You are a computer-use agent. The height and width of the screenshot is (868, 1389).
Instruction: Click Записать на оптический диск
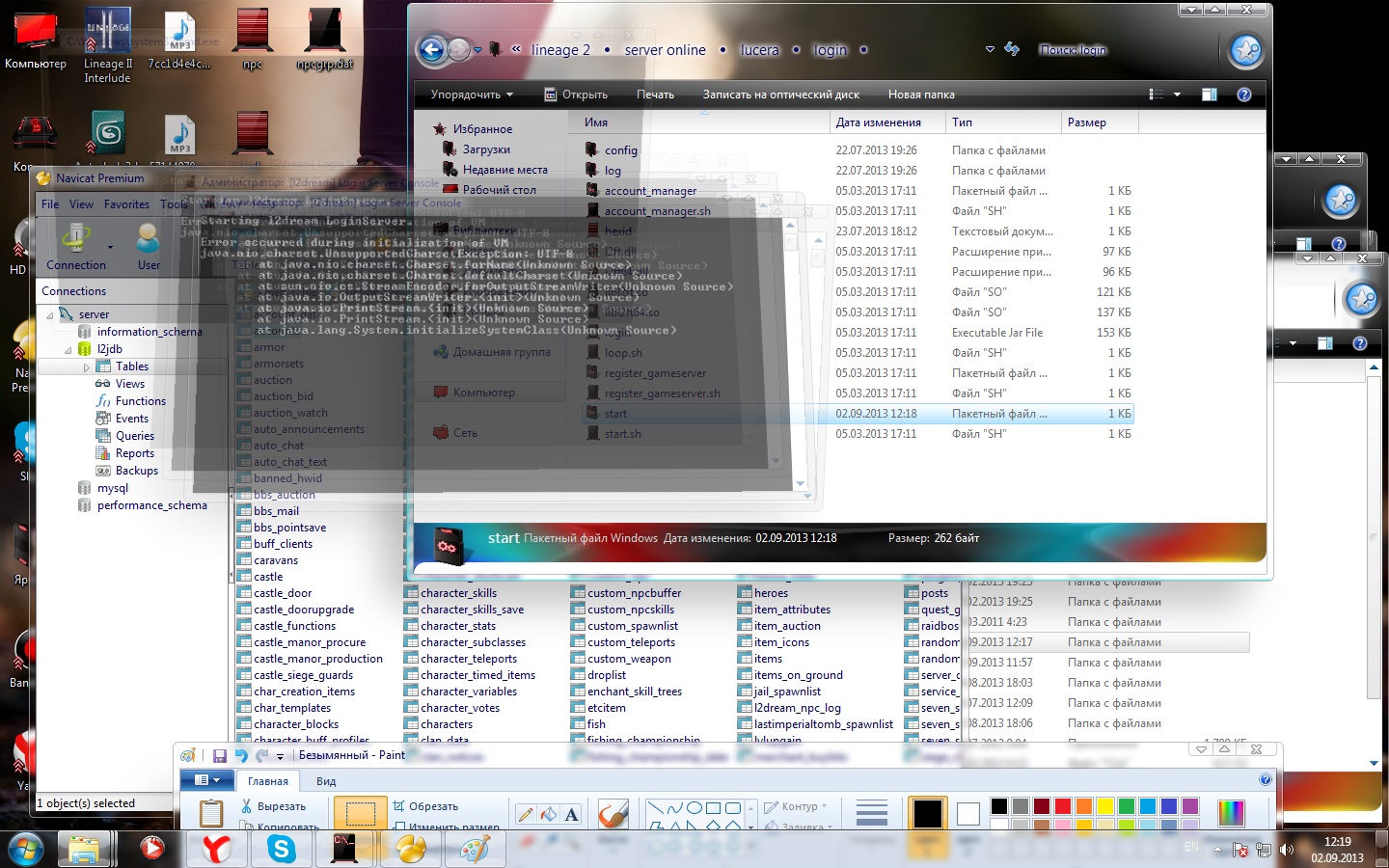[780, 95]
